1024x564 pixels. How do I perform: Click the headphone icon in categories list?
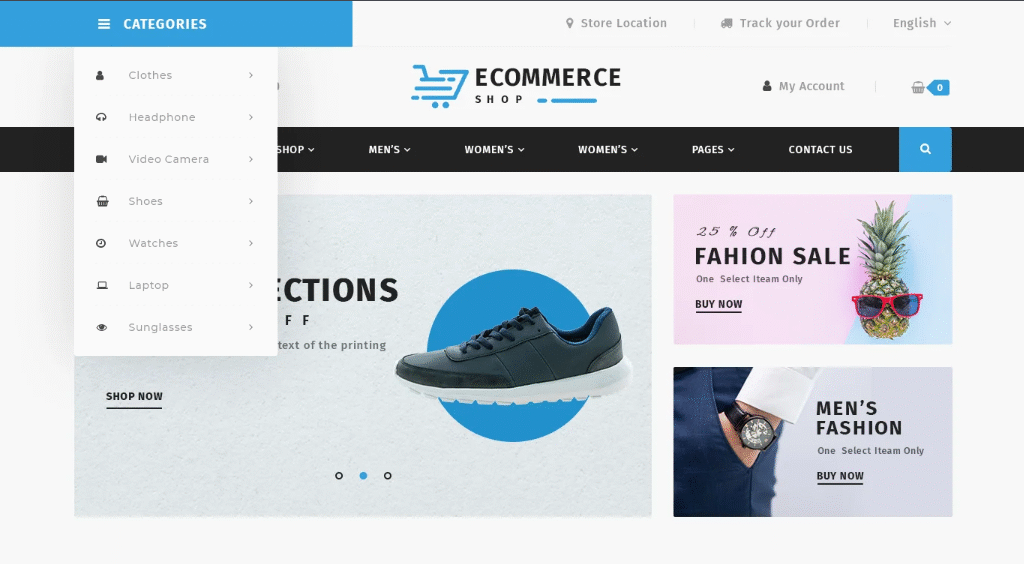click(x=101, y=118)
